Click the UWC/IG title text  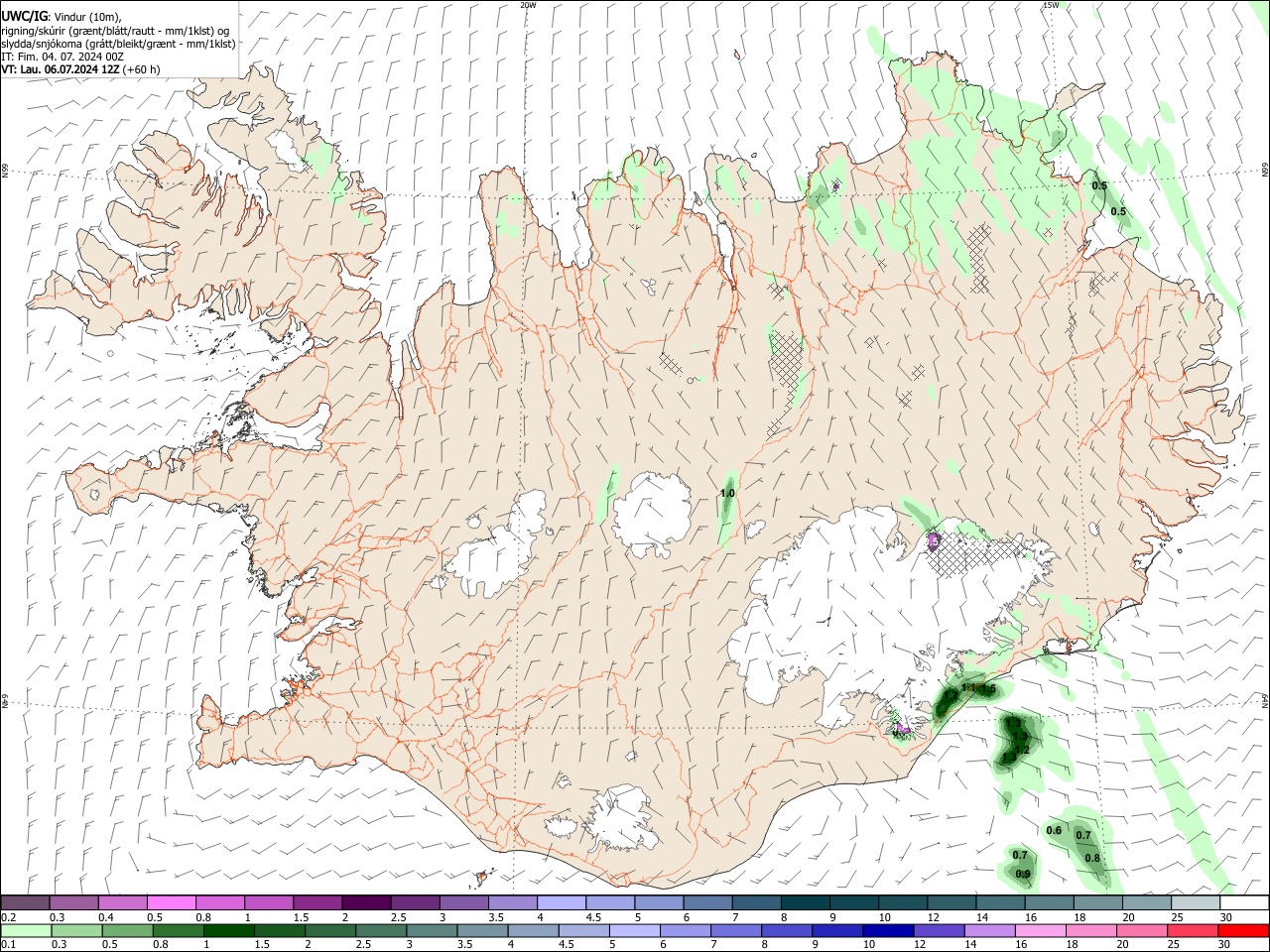pyautogui.click(x=24, y=17)
